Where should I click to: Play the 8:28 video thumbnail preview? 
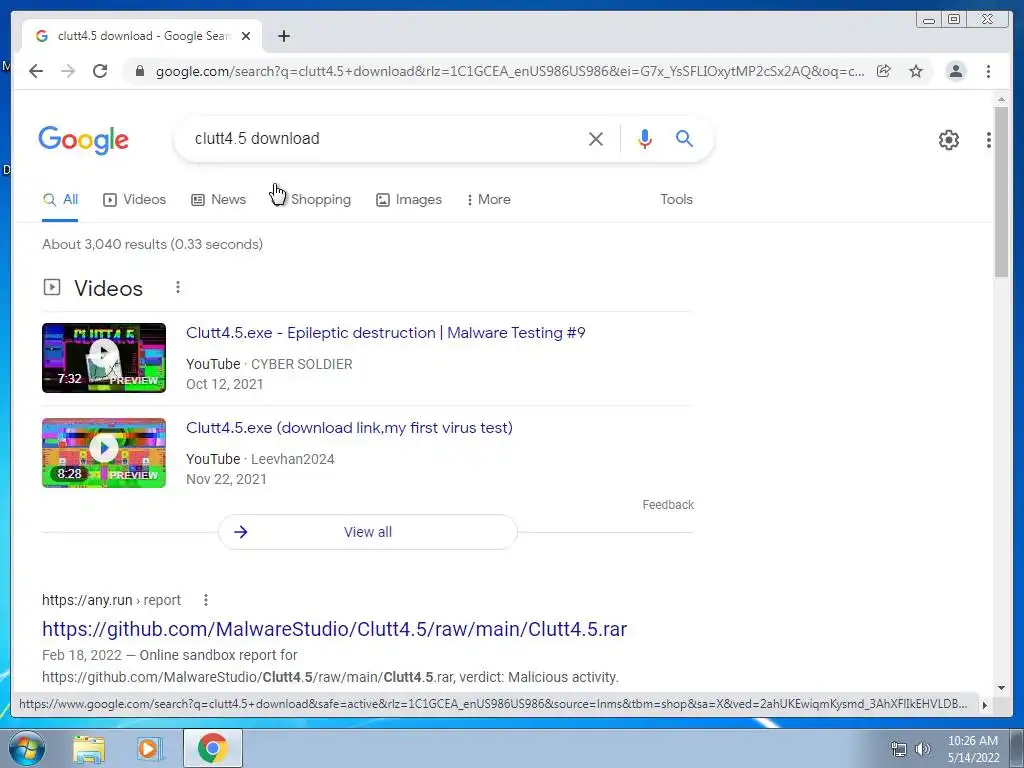click(x=104, y=453)
